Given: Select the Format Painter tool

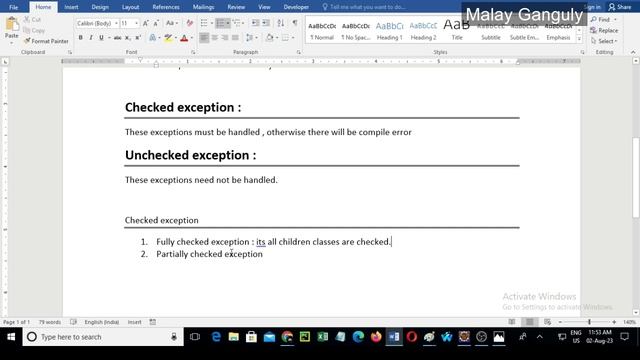Looking at the screenshot, I should click(46, 41).
